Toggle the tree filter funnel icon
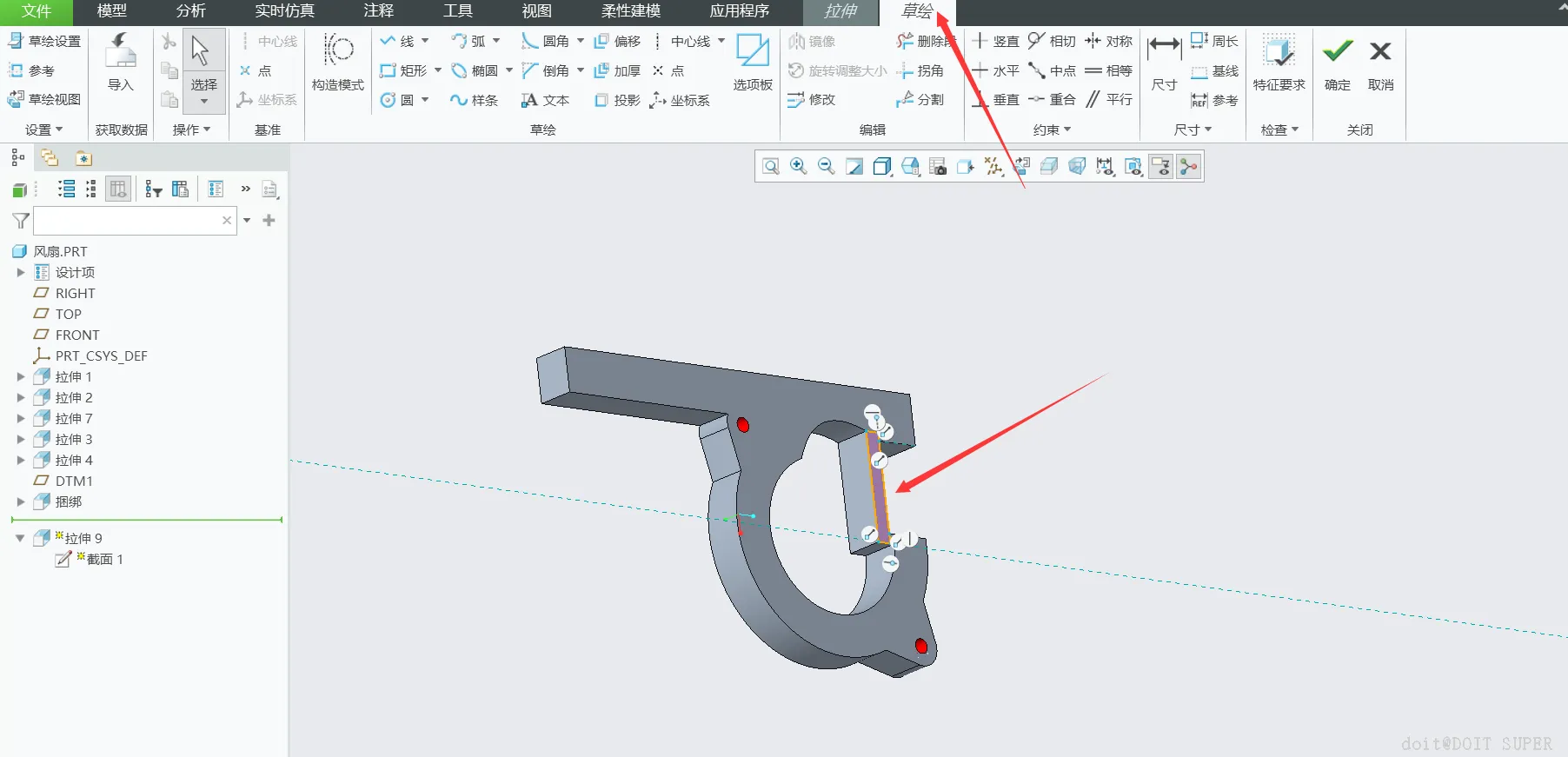Image resolution: width=1568 pixels, height=757 pixels. click(21, 221)
